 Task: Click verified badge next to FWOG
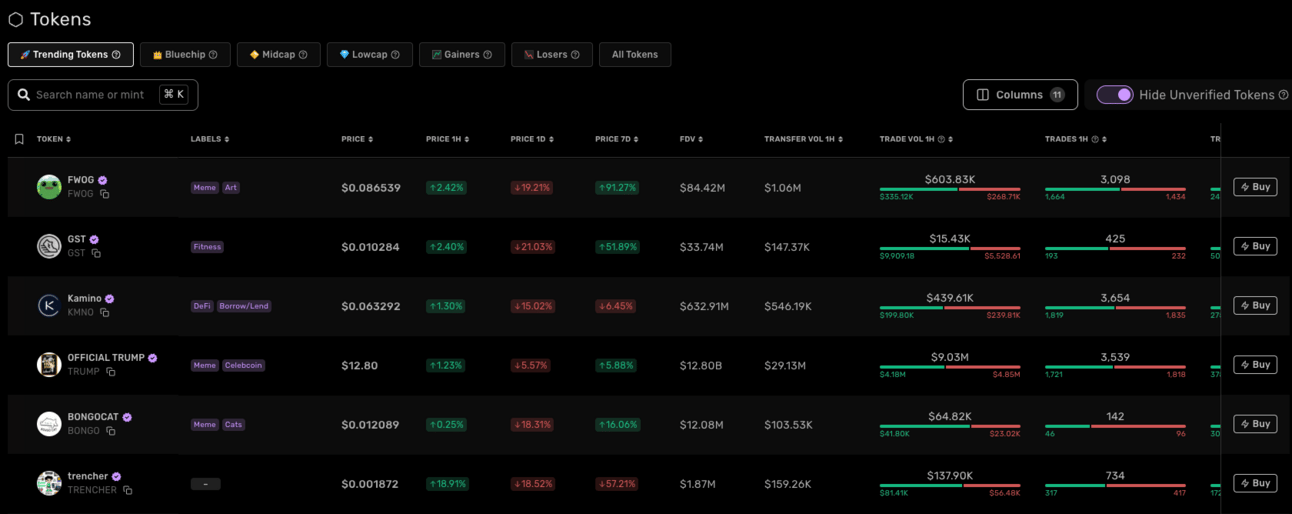point(103,180)
